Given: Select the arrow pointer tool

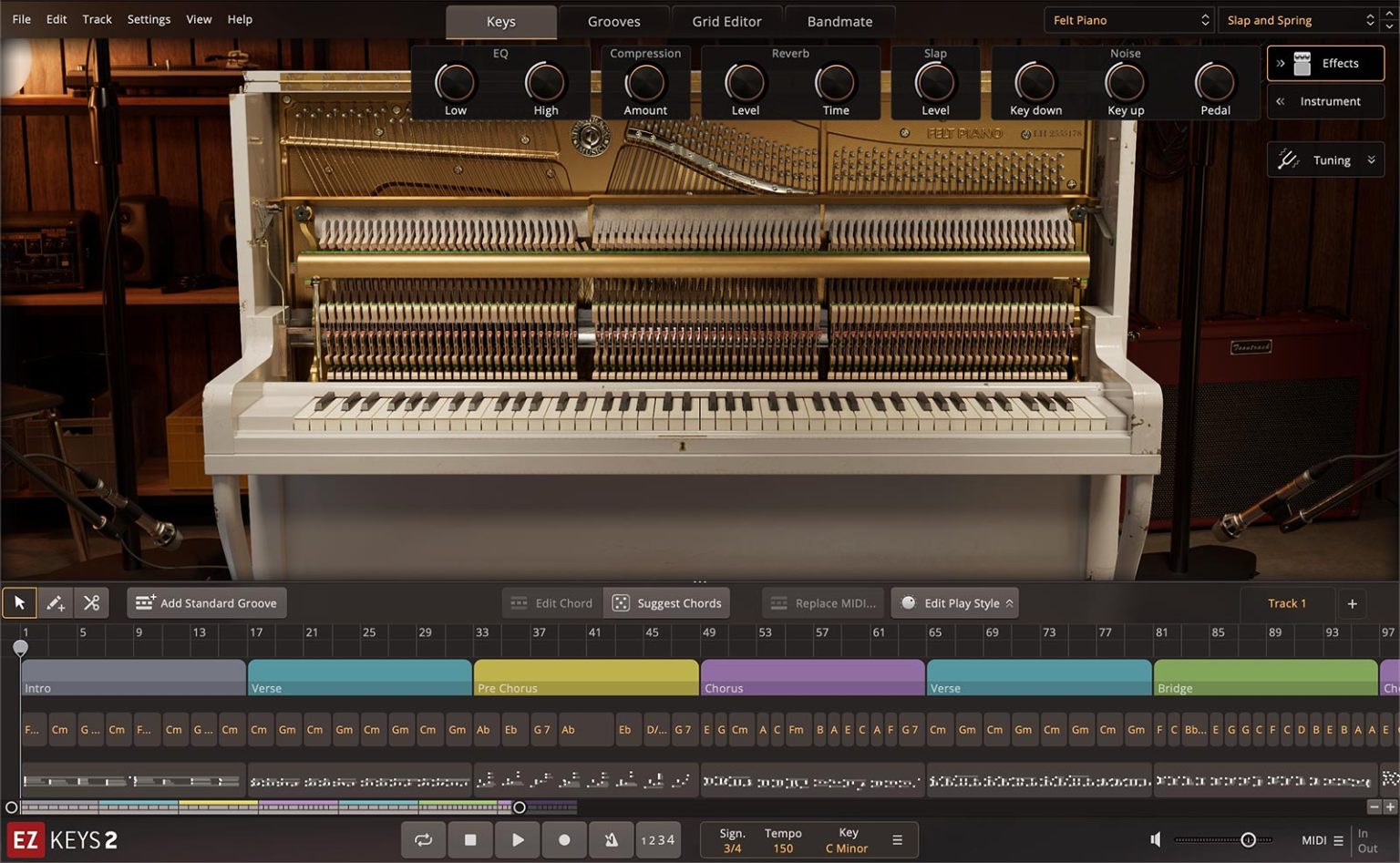Looking at the screenshot, I should (x=19, y=602).
